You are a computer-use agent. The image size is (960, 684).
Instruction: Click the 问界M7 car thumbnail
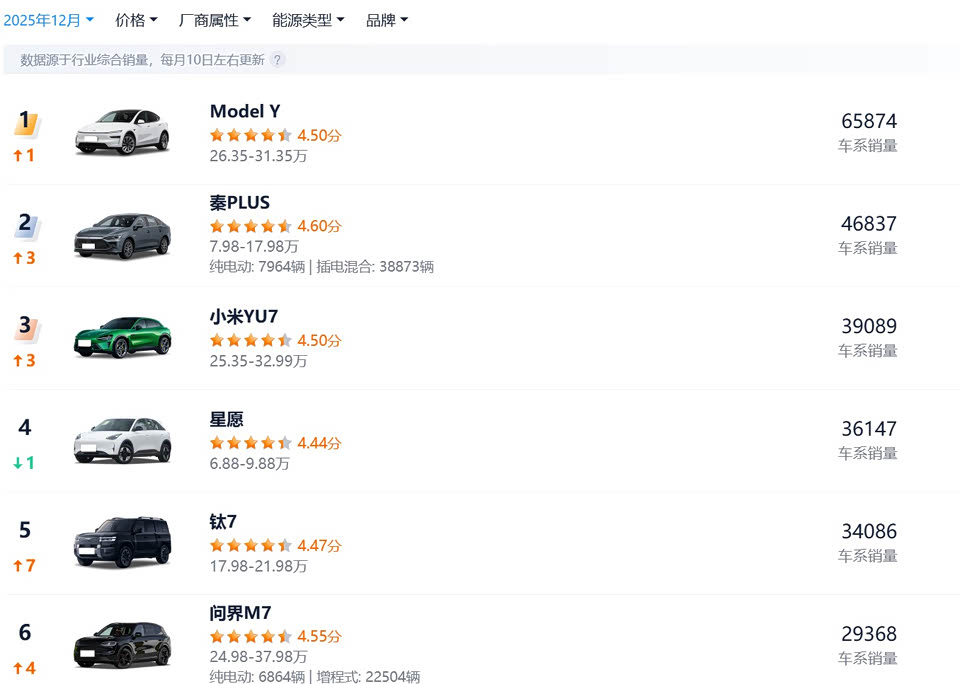click(123, 645)
